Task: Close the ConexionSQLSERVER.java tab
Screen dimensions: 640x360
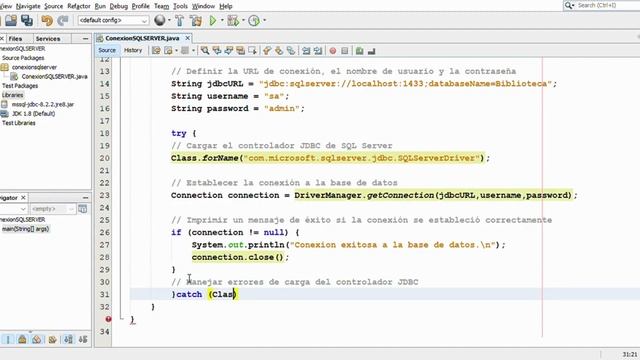Action: click(187, 38)
